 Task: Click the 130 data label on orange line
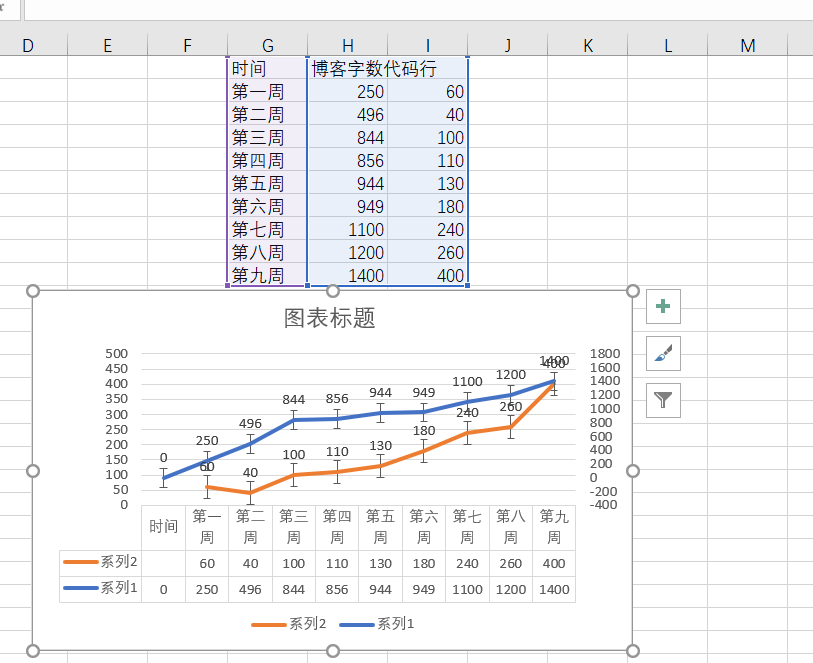point(380,446)
